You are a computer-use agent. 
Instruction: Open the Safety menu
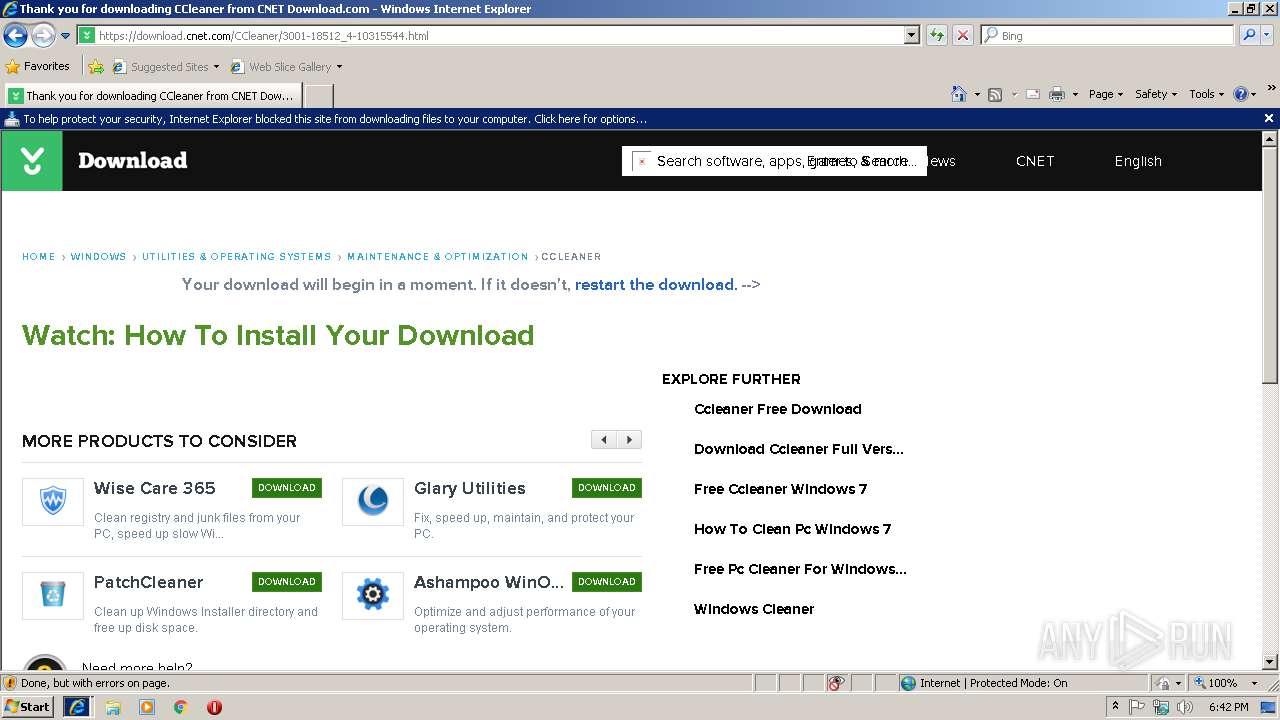click(x=1156, y=94)
